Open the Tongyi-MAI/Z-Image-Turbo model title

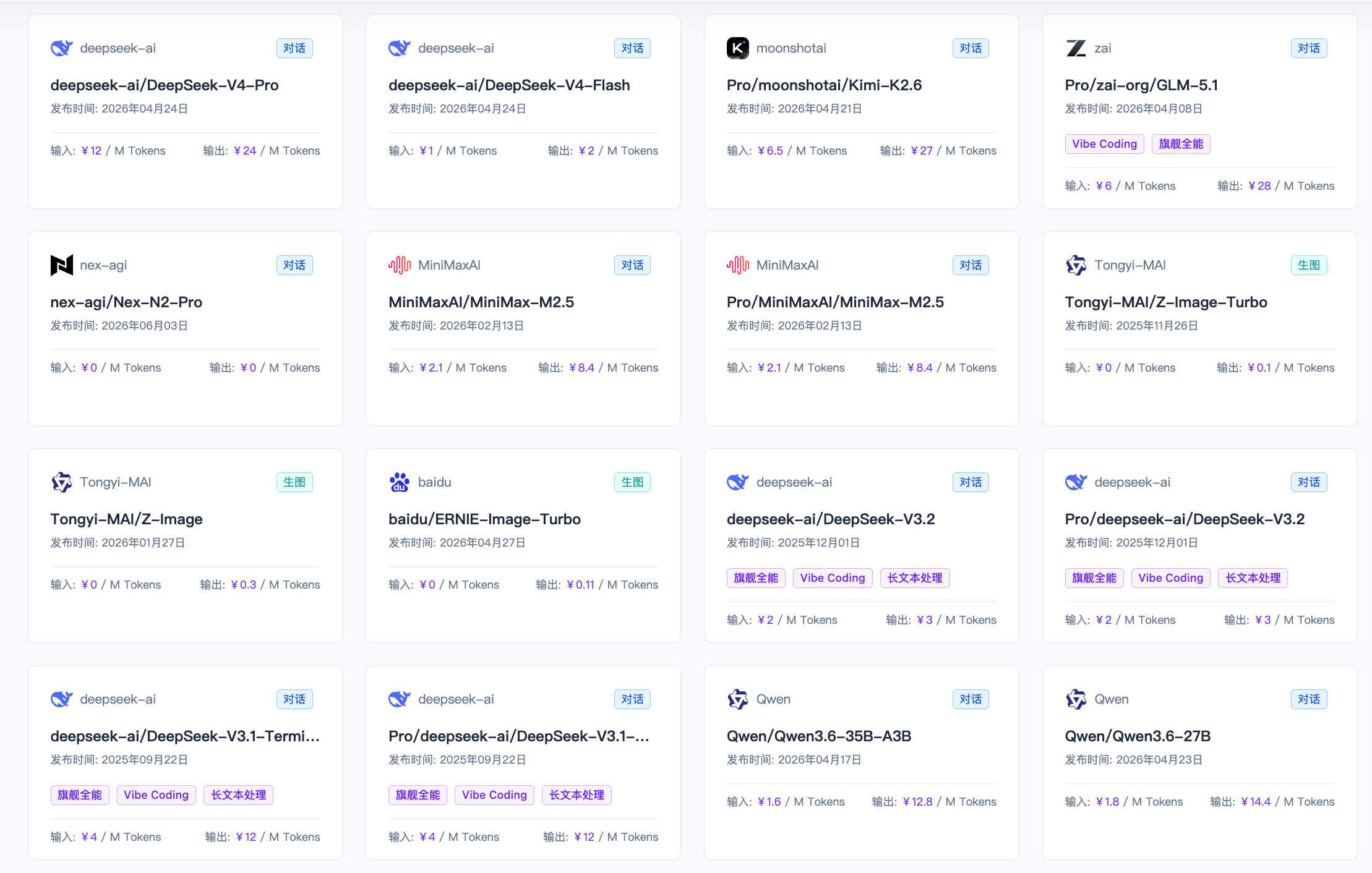[1166, 302]
